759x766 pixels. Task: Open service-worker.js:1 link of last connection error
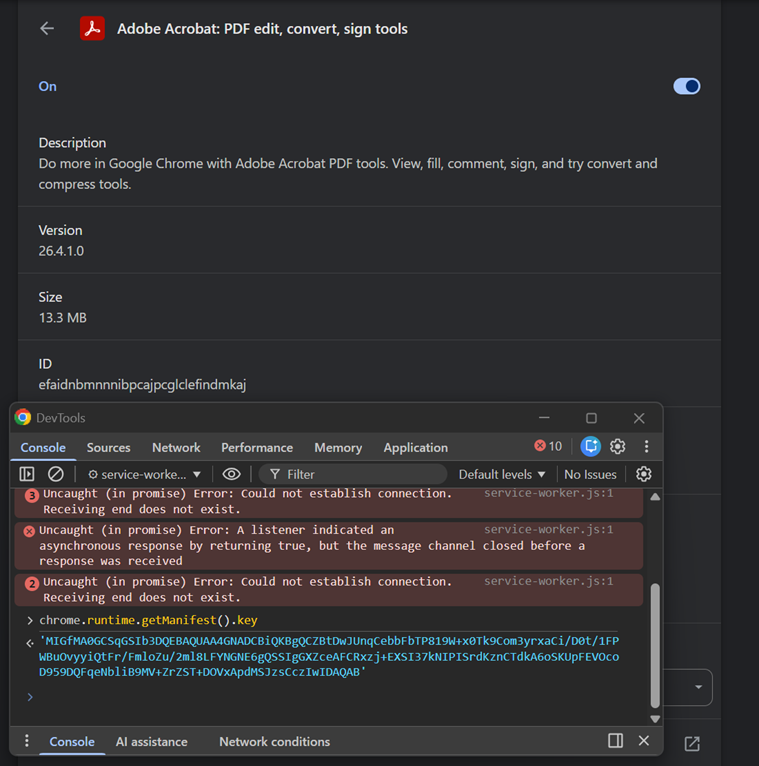(548, 581)
